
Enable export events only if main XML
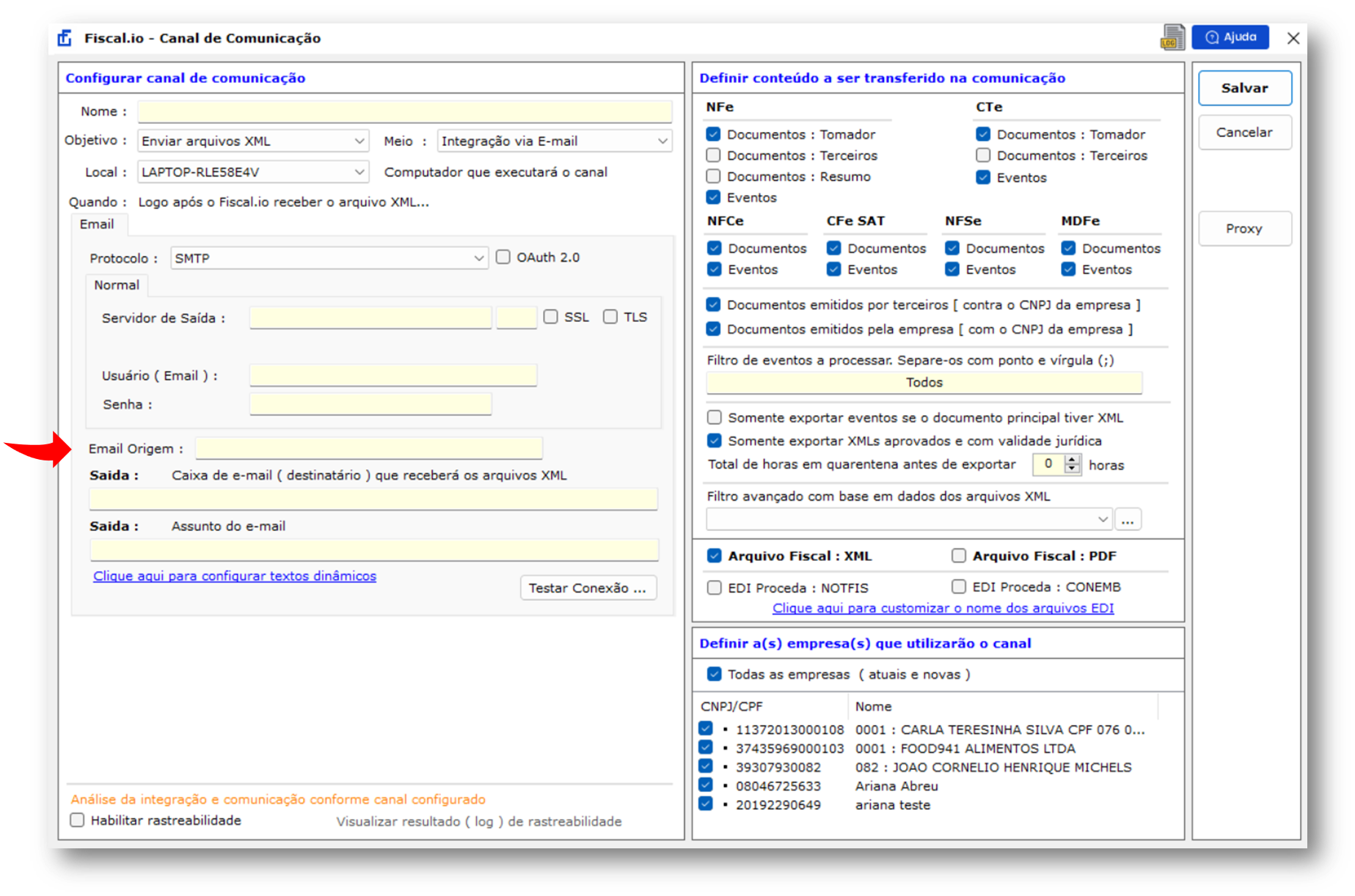(715, 418)
